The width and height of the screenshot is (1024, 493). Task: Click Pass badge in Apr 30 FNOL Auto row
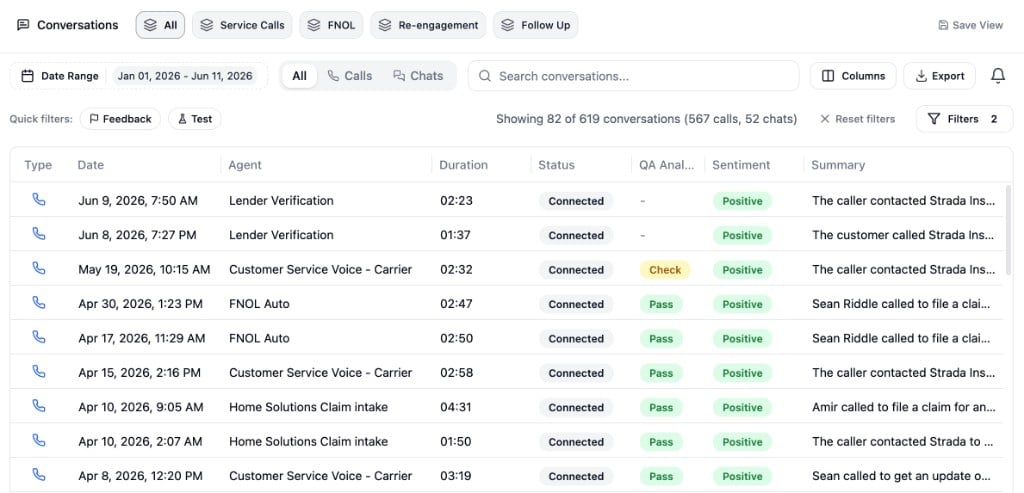pyautogui.click(x=661, y=304)
